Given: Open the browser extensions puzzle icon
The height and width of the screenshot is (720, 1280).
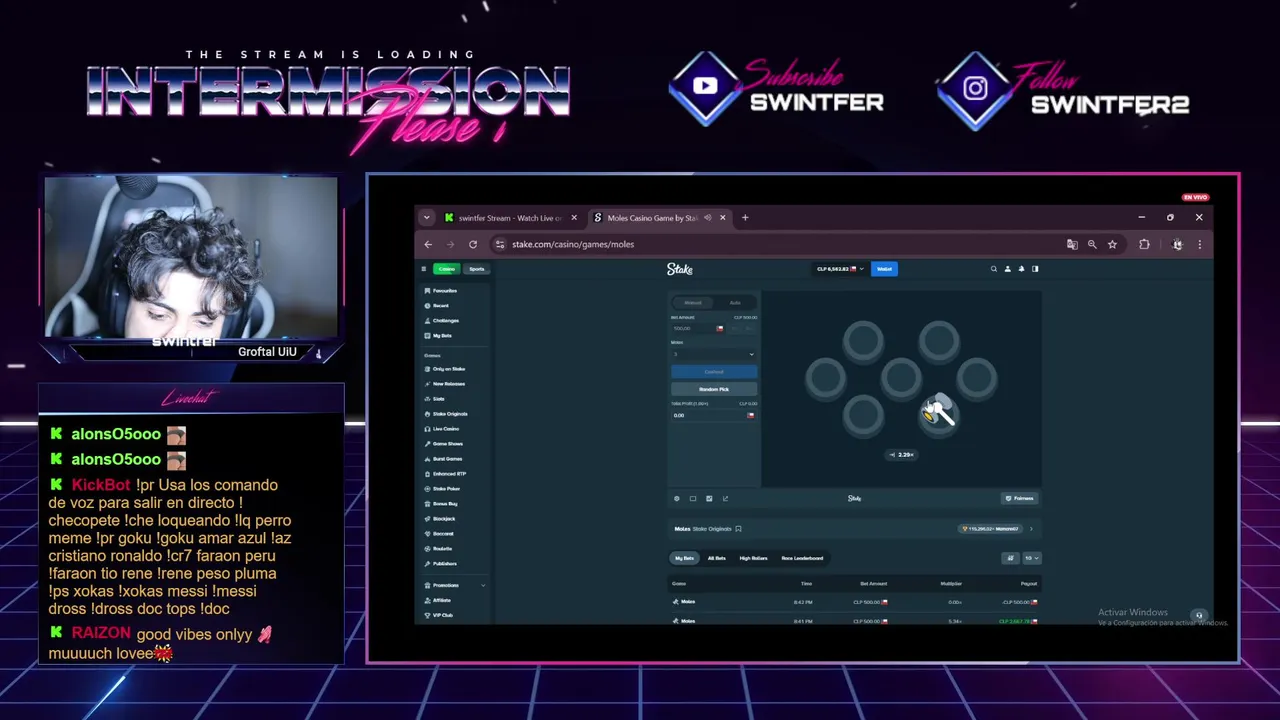Looking at the screenshot, I should [x=1144, y=244].
